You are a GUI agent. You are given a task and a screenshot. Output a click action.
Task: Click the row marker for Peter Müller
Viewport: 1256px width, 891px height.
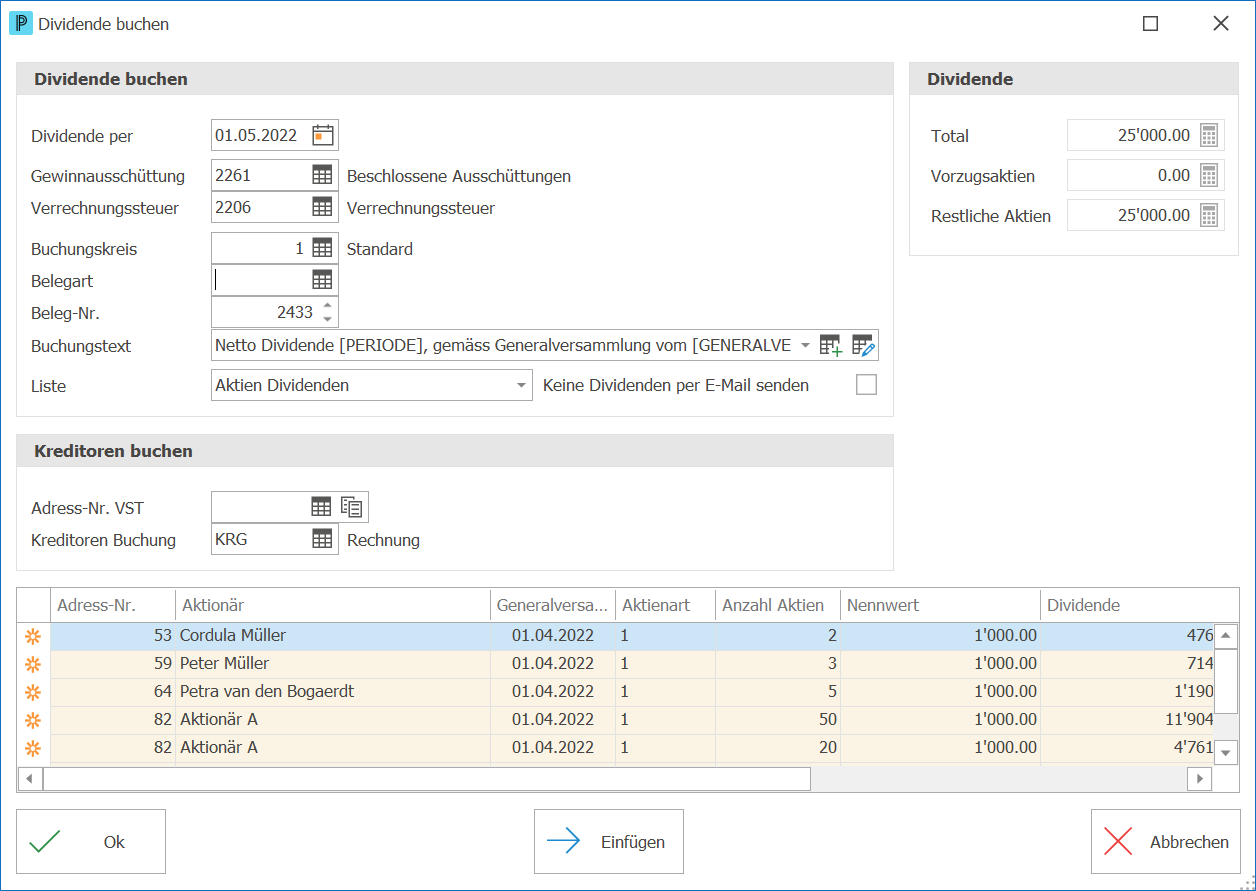pyautogui.click(x=33, y=664)
